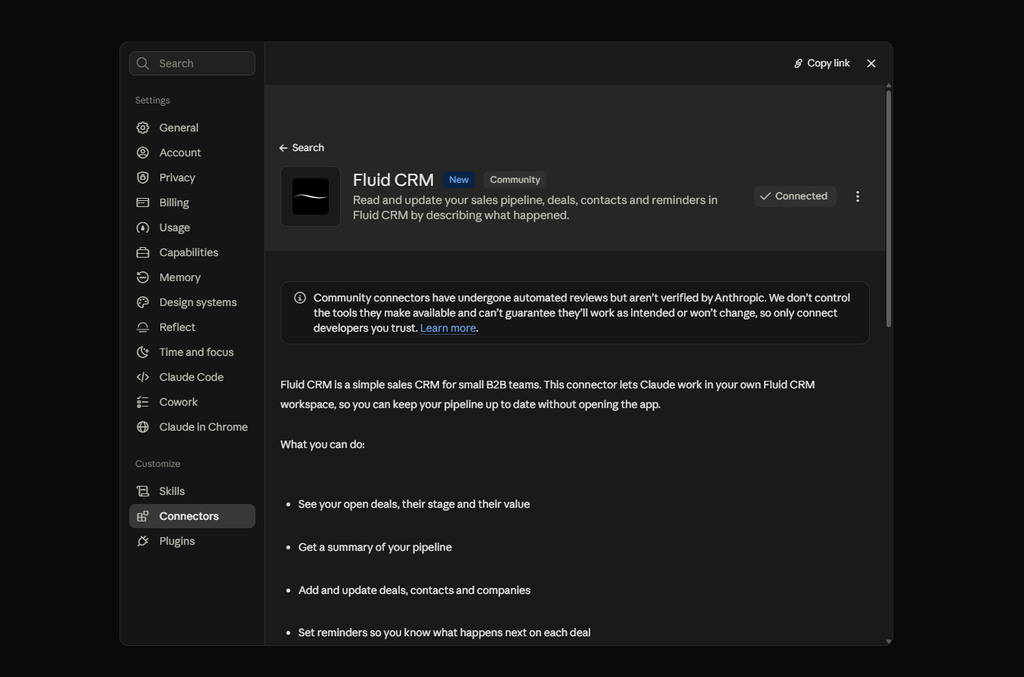Click the Design systems palette icon
This screenshot has height=677, width=1024.
(x=142, y=302)
